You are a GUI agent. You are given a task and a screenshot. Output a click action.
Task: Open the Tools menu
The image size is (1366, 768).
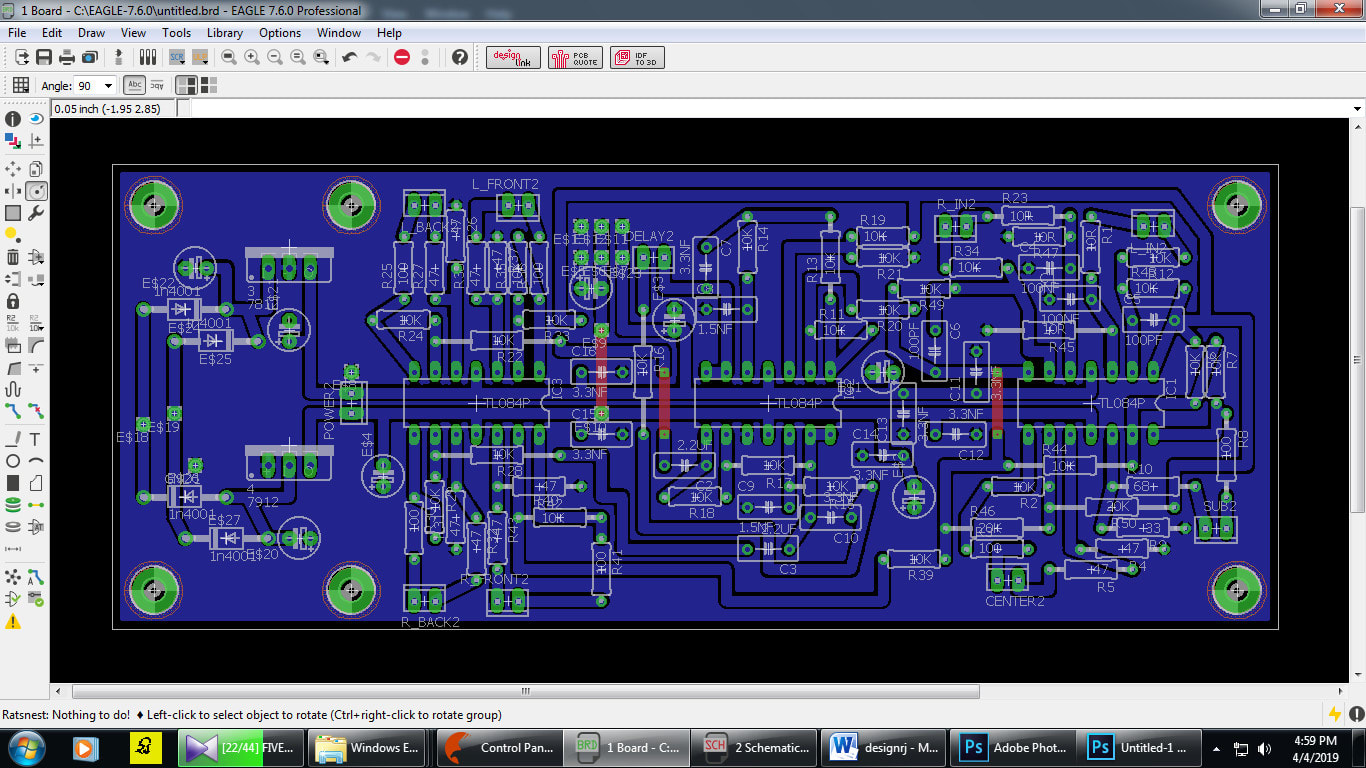pyautogui.click(x=176, y=32)
